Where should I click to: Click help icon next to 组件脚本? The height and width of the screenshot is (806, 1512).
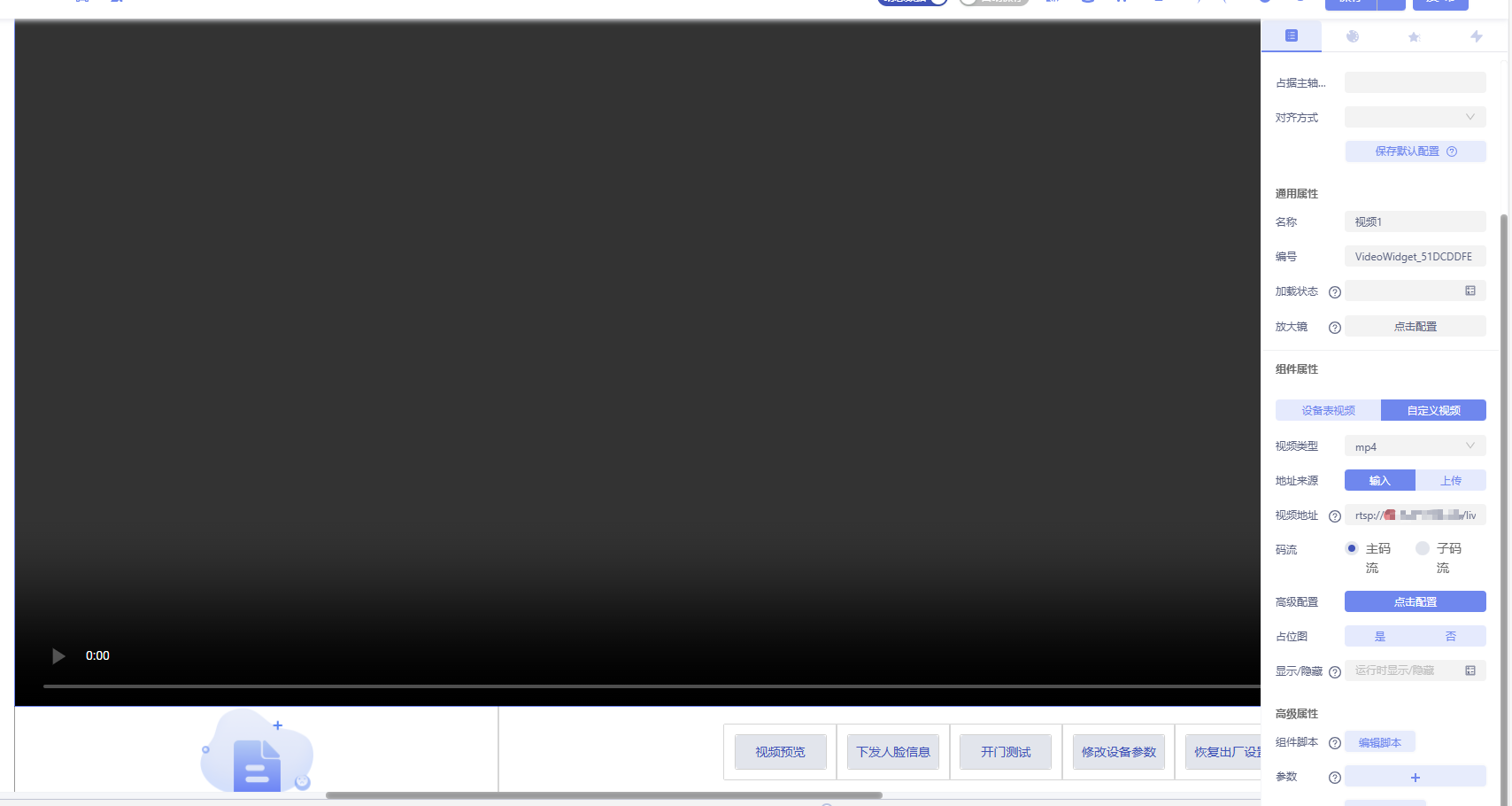coord(1335,743)
